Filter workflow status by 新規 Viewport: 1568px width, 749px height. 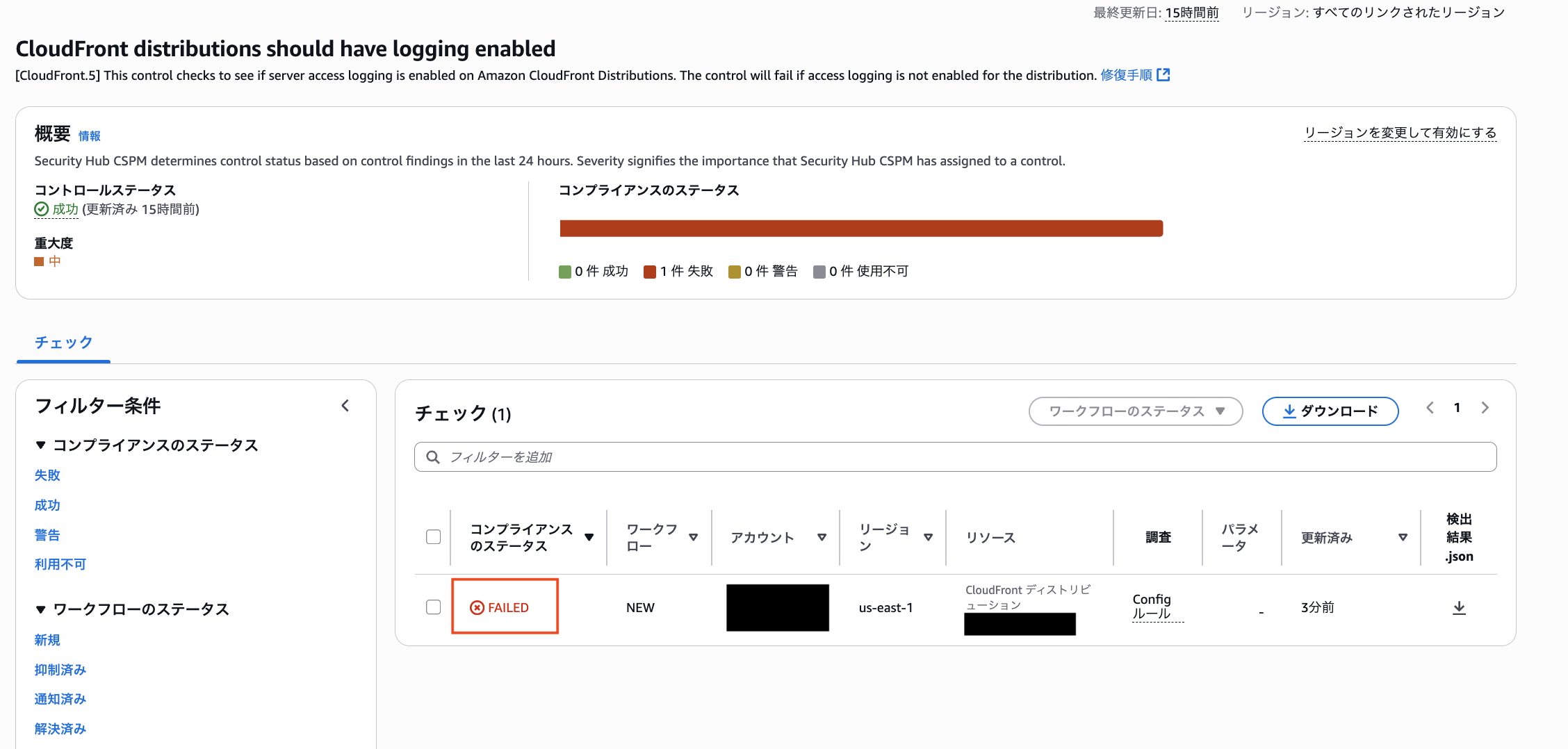(x=47, y=640)
